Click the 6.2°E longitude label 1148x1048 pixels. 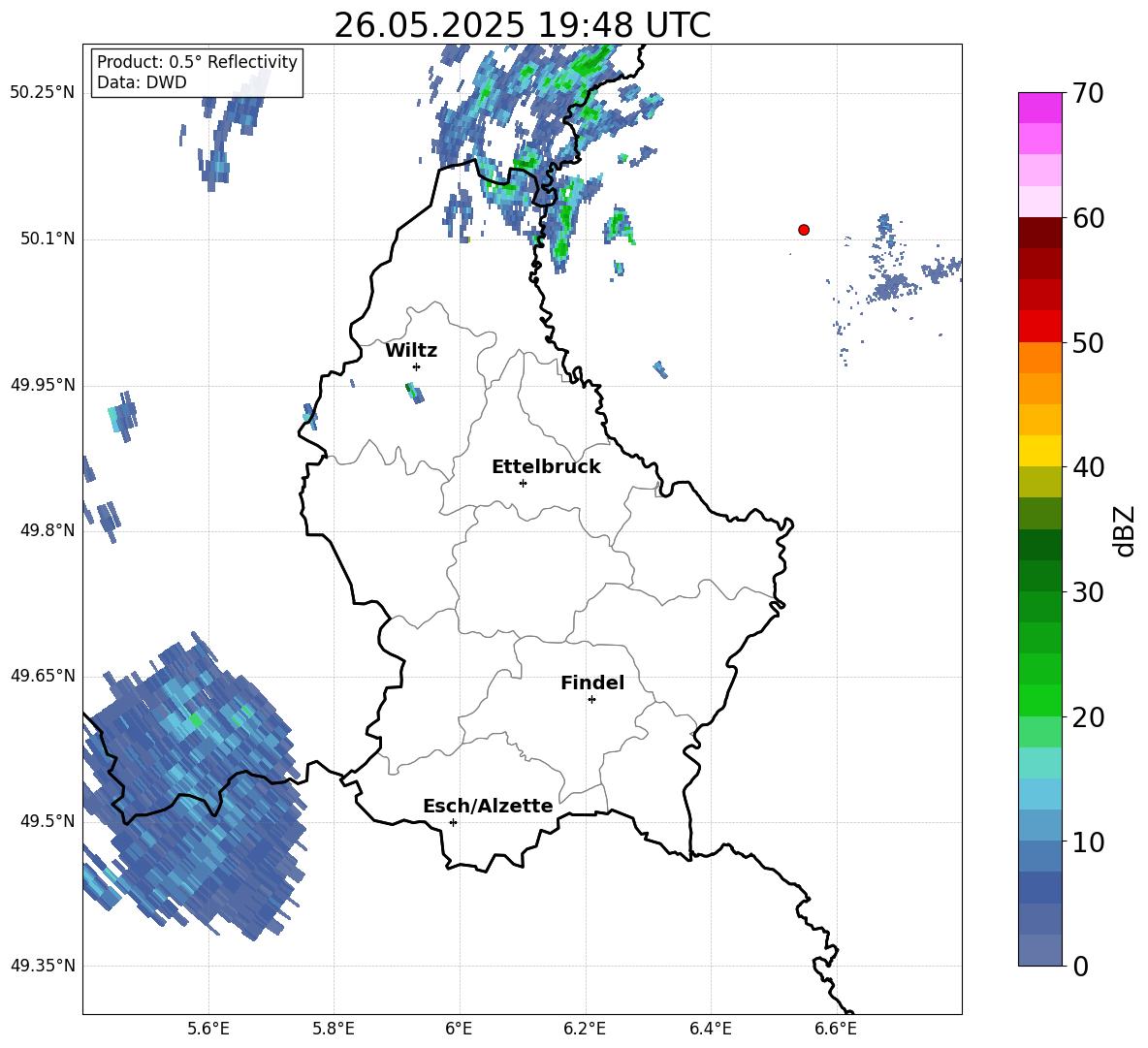585,1029
